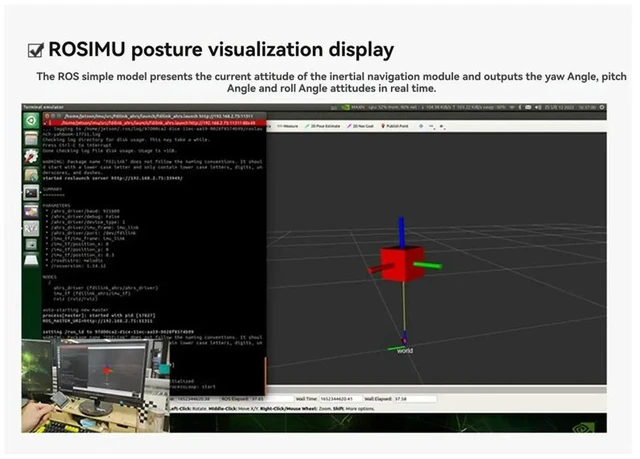The image size is (640, 459).
Task: Click the blue Z axis above the red cube
Action: click(x=402, y=232)
